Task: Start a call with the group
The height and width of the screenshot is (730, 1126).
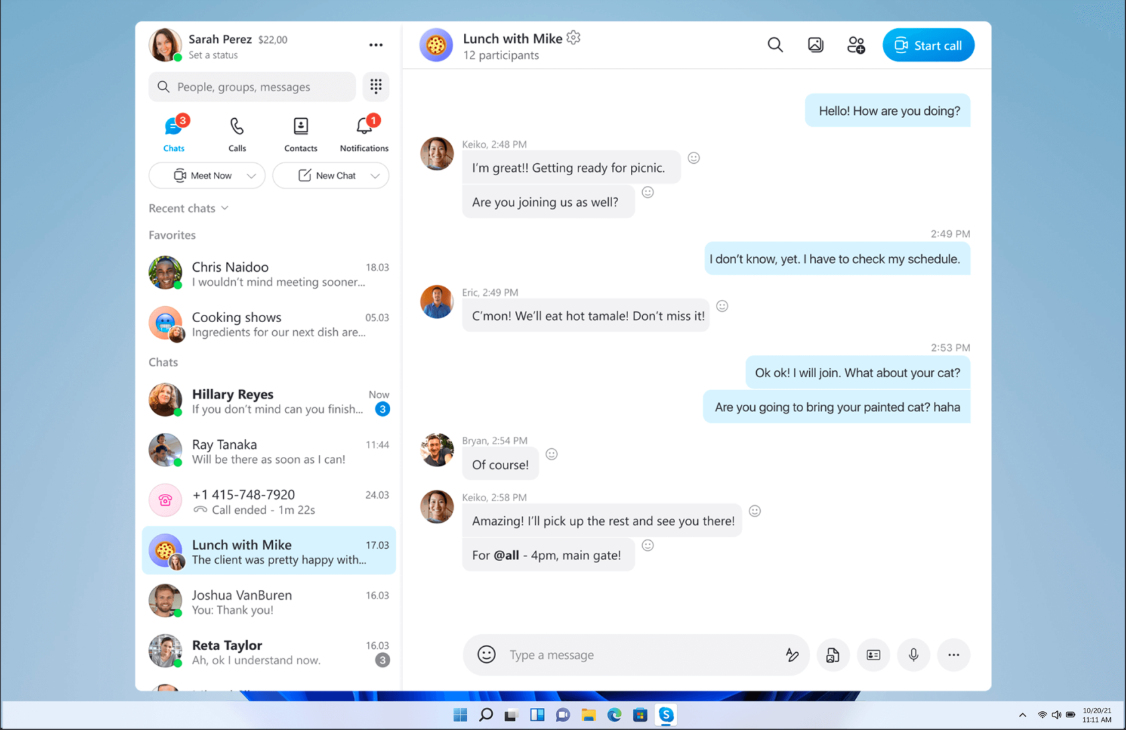Action: click(x=928, y=45)
